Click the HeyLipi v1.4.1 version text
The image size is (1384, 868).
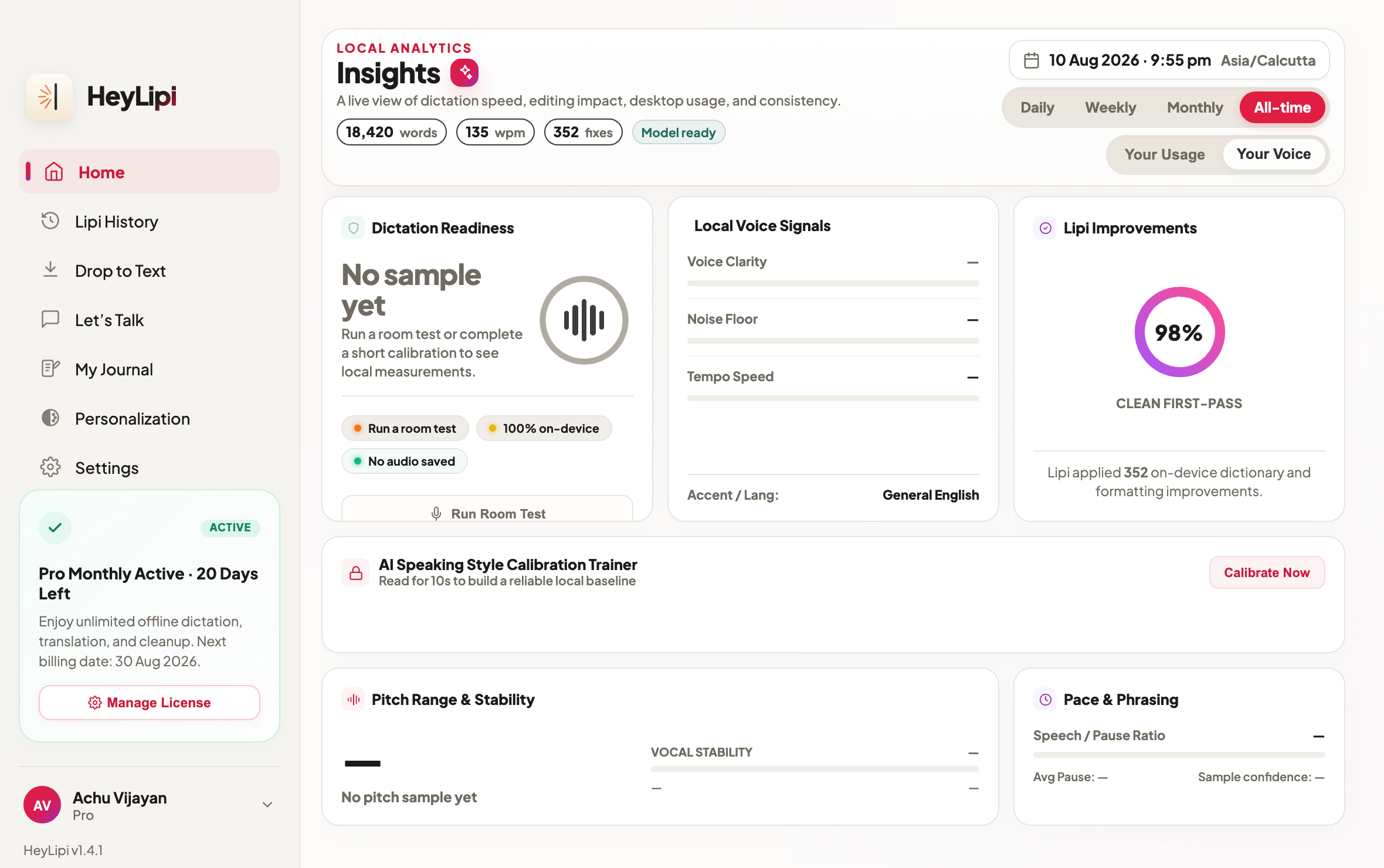point(63,850)
